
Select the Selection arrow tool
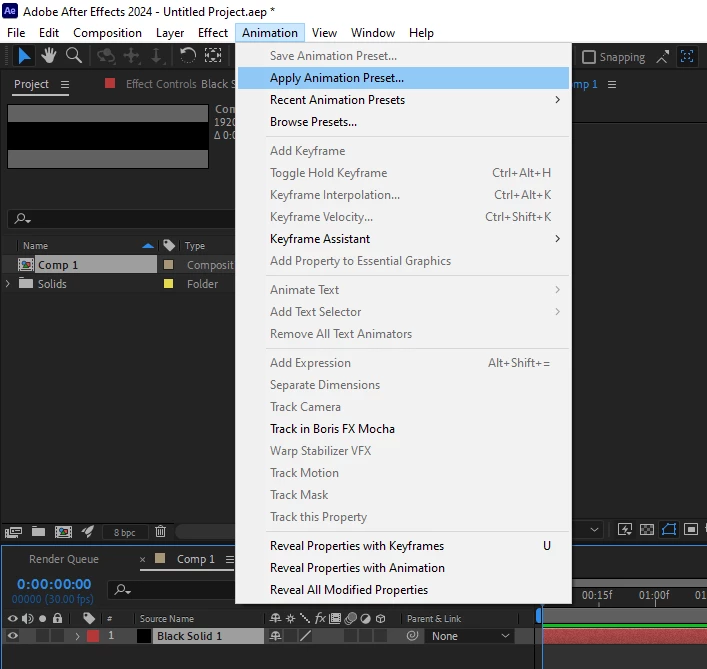[x=24, y=56]
